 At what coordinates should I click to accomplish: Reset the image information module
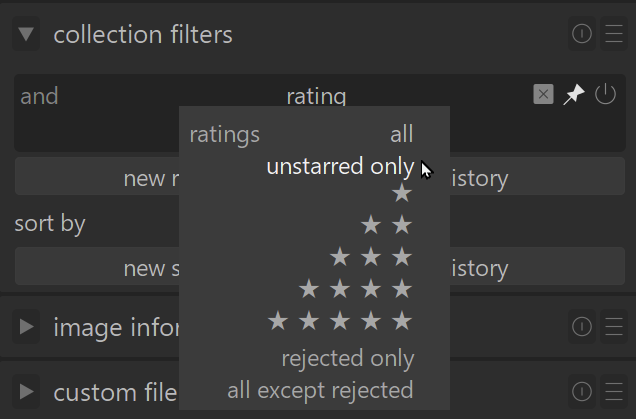coord(582,327)
